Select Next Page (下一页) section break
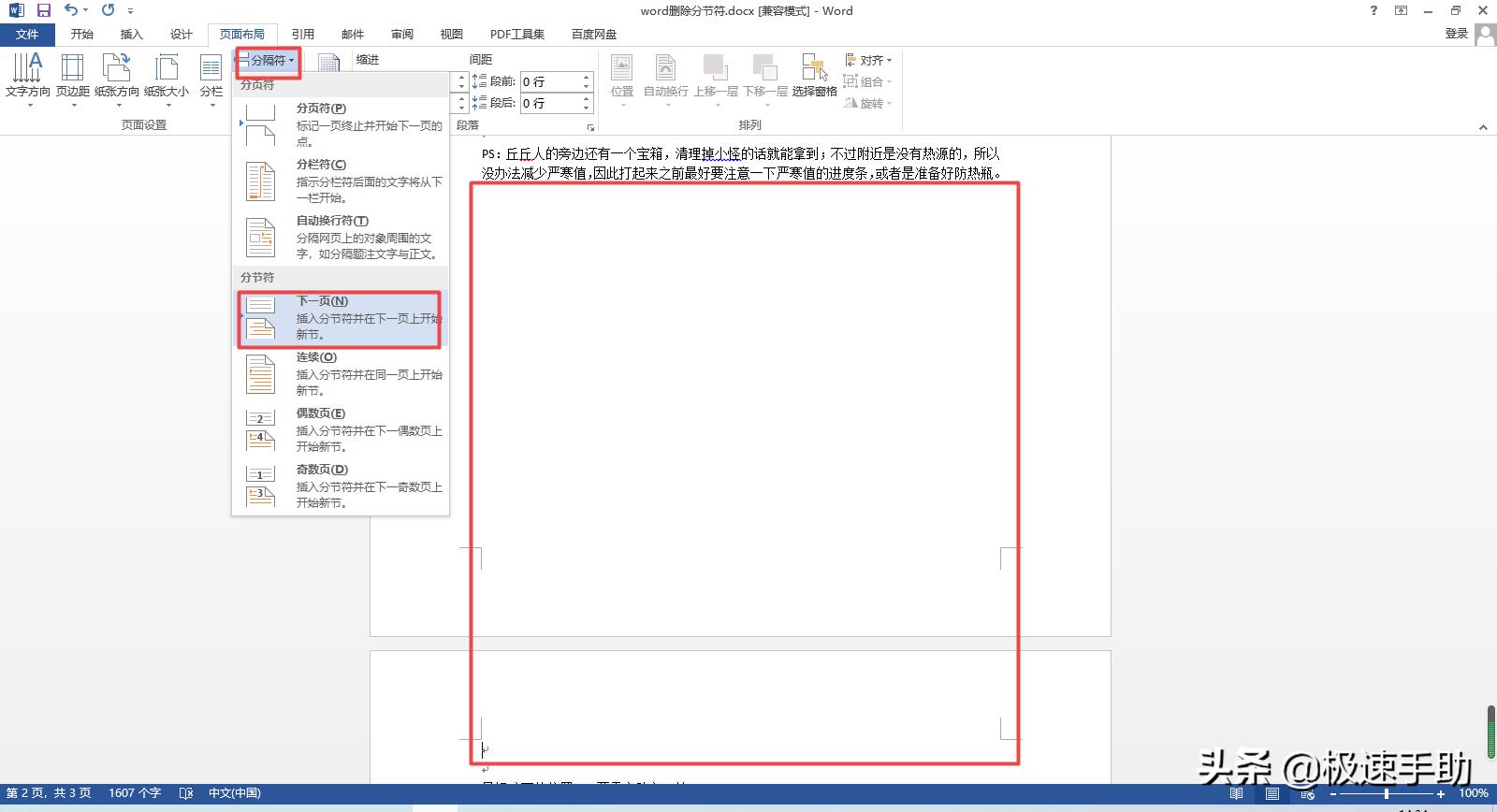The image size is (1497, 812). [340, 318]
